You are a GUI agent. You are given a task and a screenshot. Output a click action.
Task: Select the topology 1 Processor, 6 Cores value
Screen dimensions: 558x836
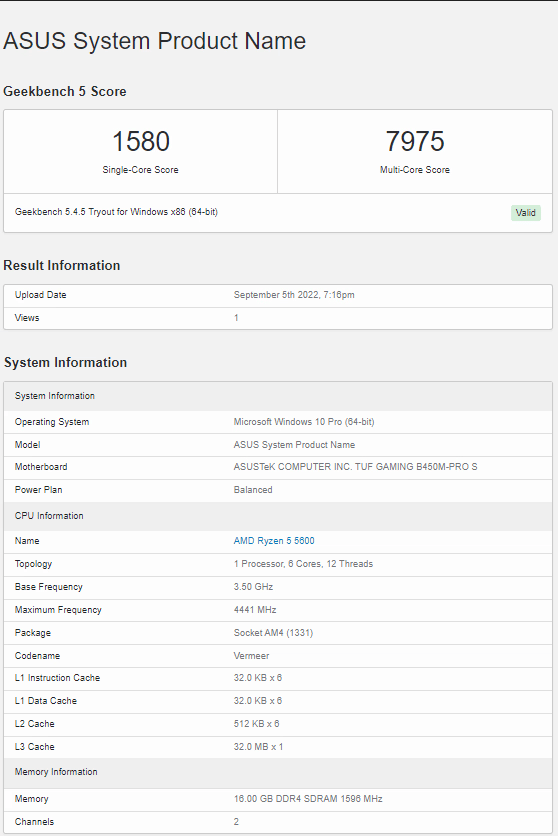pyautogui.click(x=303, y=564)
